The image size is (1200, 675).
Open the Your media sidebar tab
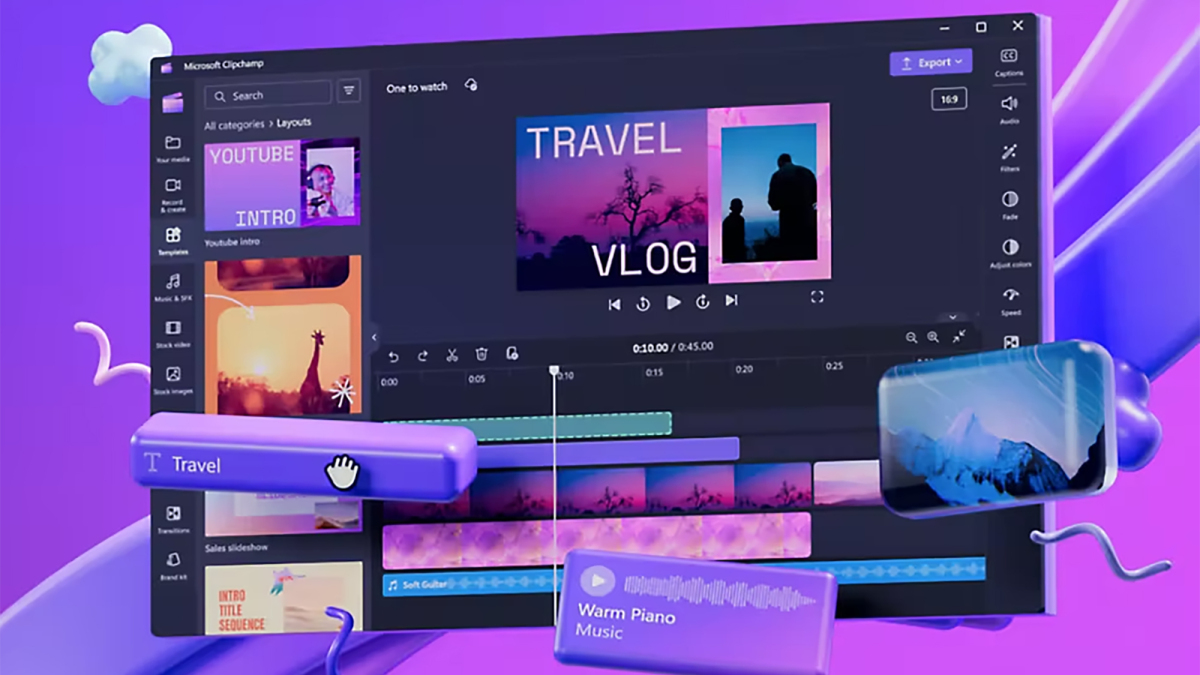(x=173, y=148)
